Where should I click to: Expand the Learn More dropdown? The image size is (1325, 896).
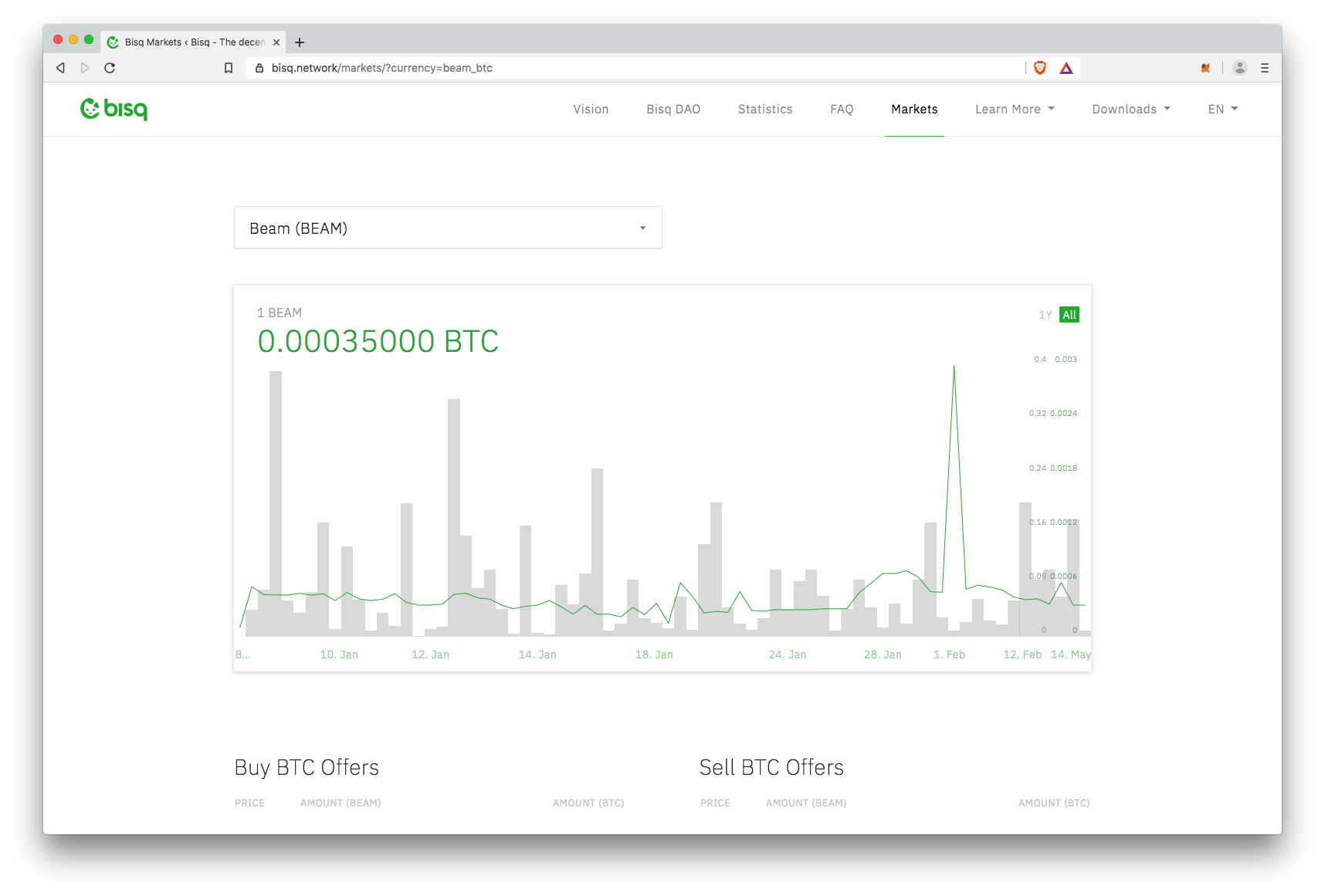[x=1015, y=110]
